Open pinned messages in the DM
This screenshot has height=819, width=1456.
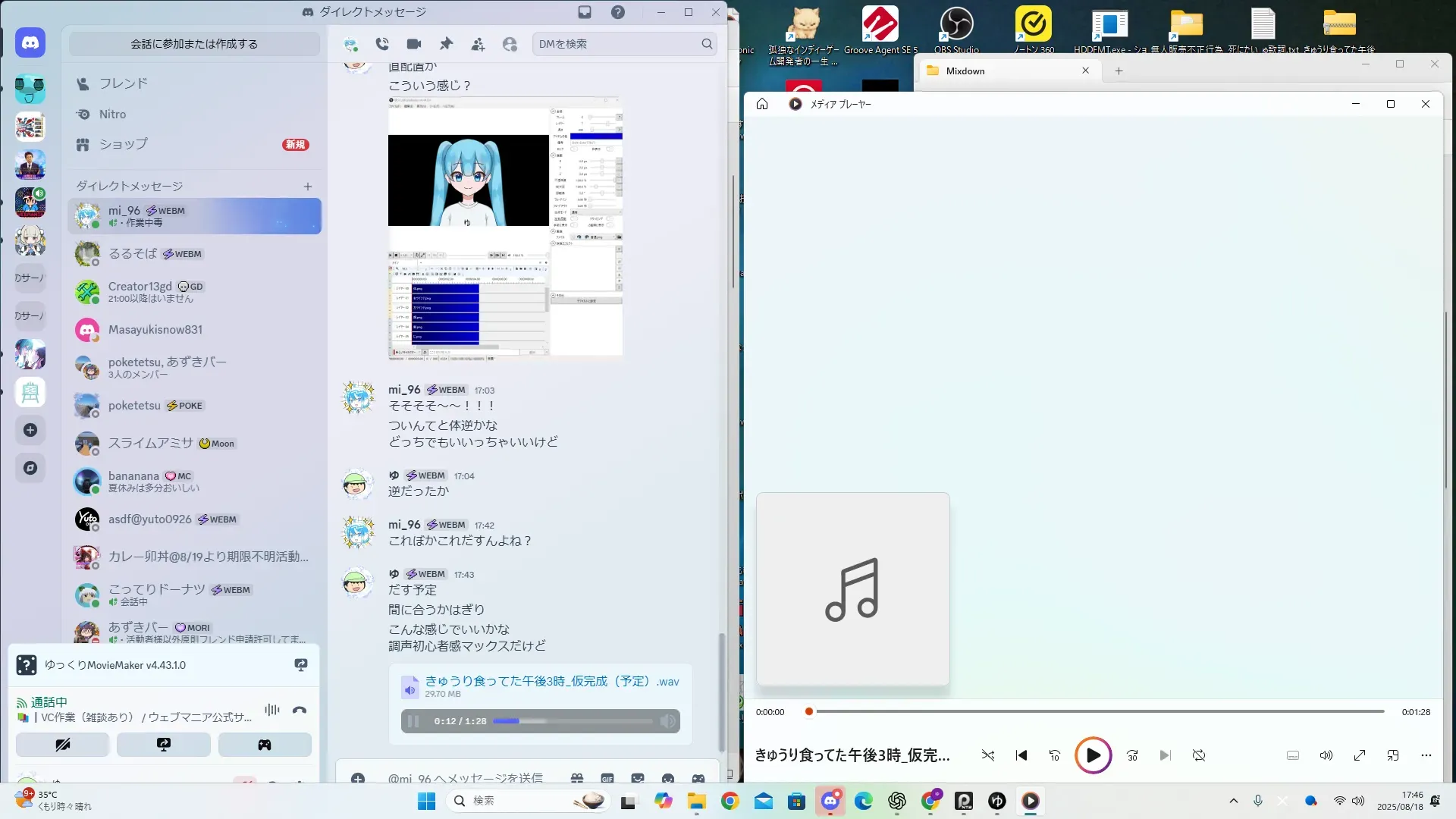[446, 44]
